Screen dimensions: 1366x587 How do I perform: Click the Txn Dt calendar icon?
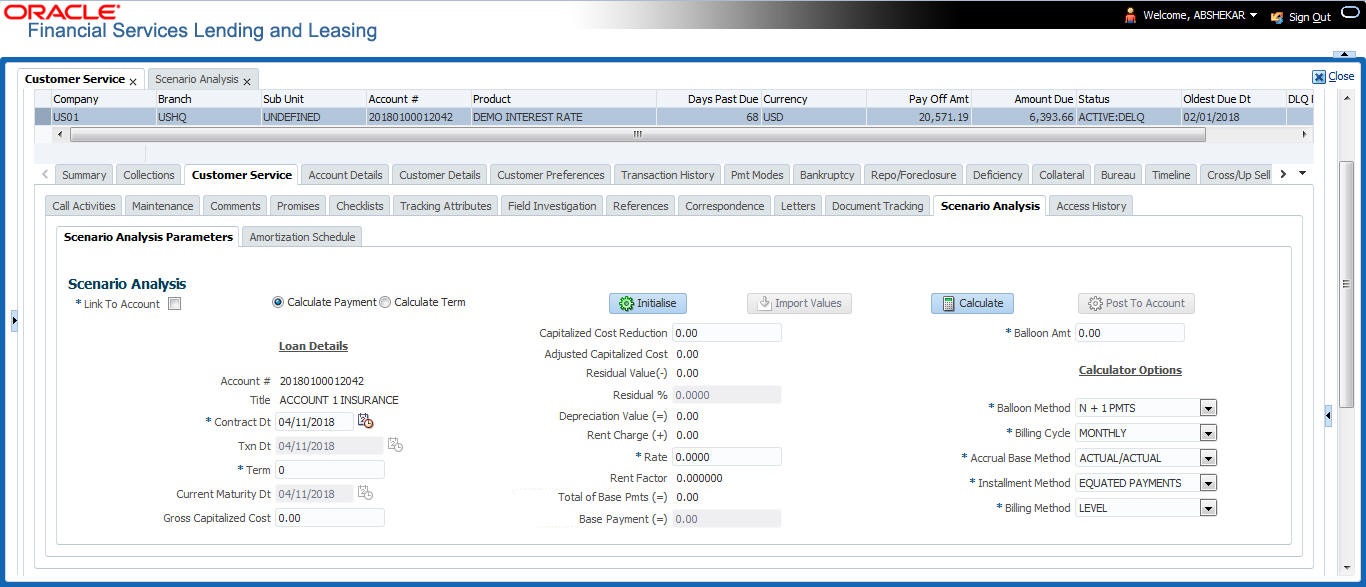[x=395, y=445]
